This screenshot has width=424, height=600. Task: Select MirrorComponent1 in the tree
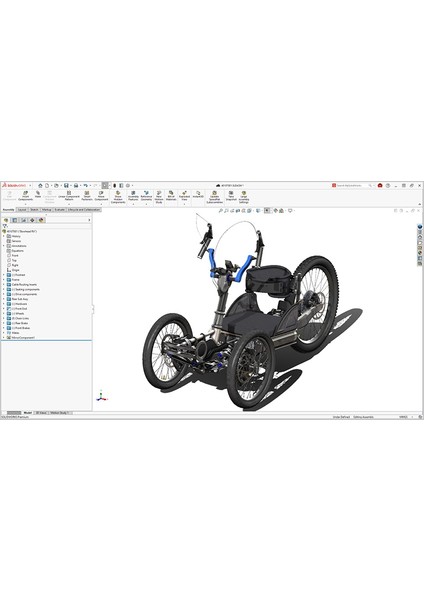click(21, 338)
